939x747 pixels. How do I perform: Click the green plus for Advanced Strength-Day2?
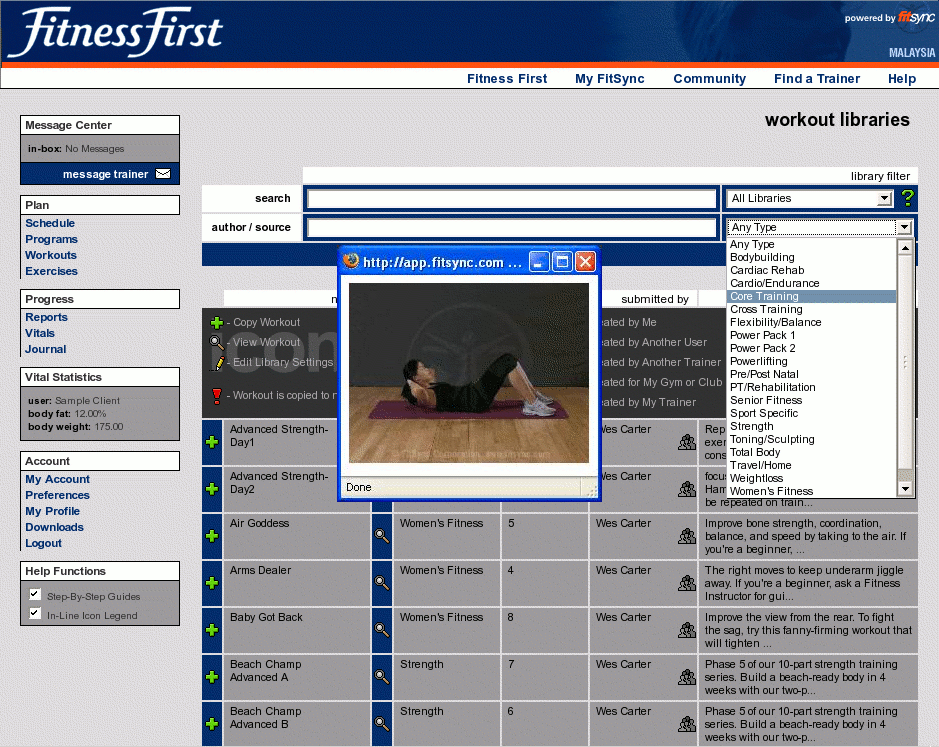(212, 489)
